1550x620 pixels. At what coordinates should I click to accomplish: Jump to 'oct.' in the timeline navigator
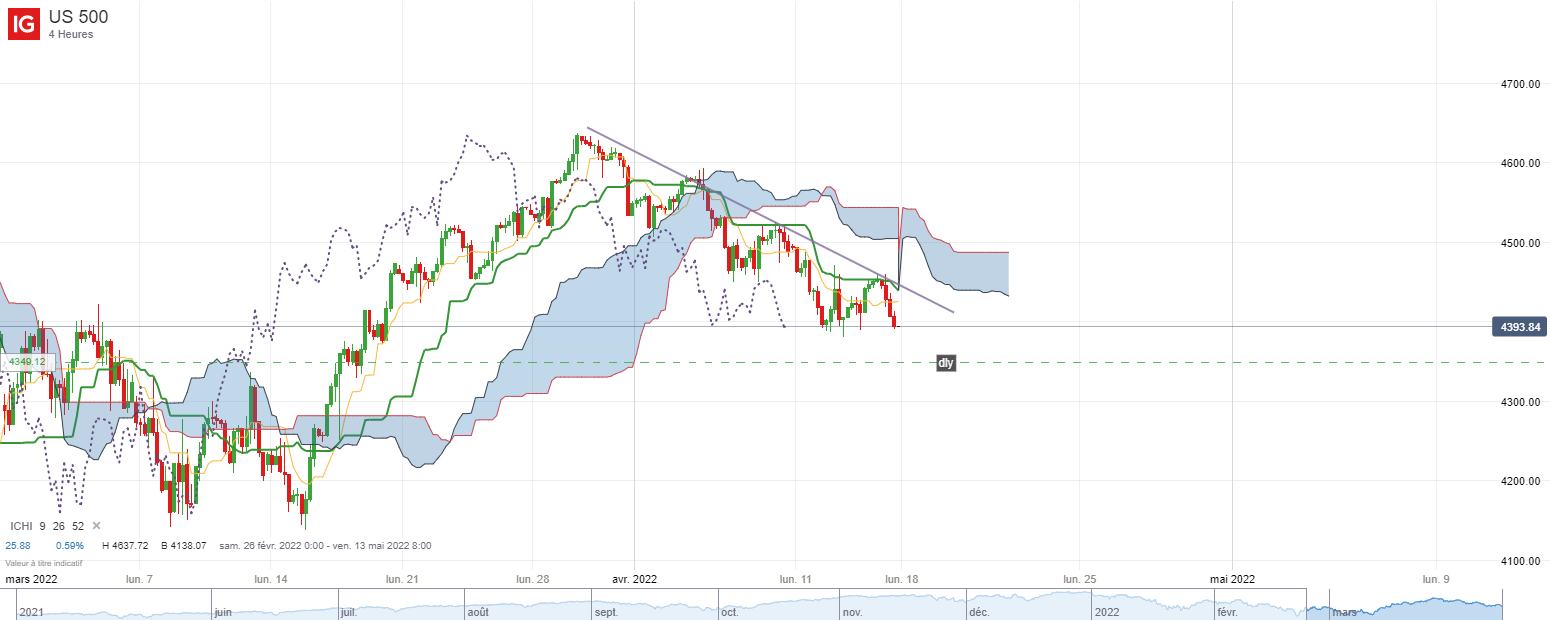pyautogui.click(x=729, y=611)
